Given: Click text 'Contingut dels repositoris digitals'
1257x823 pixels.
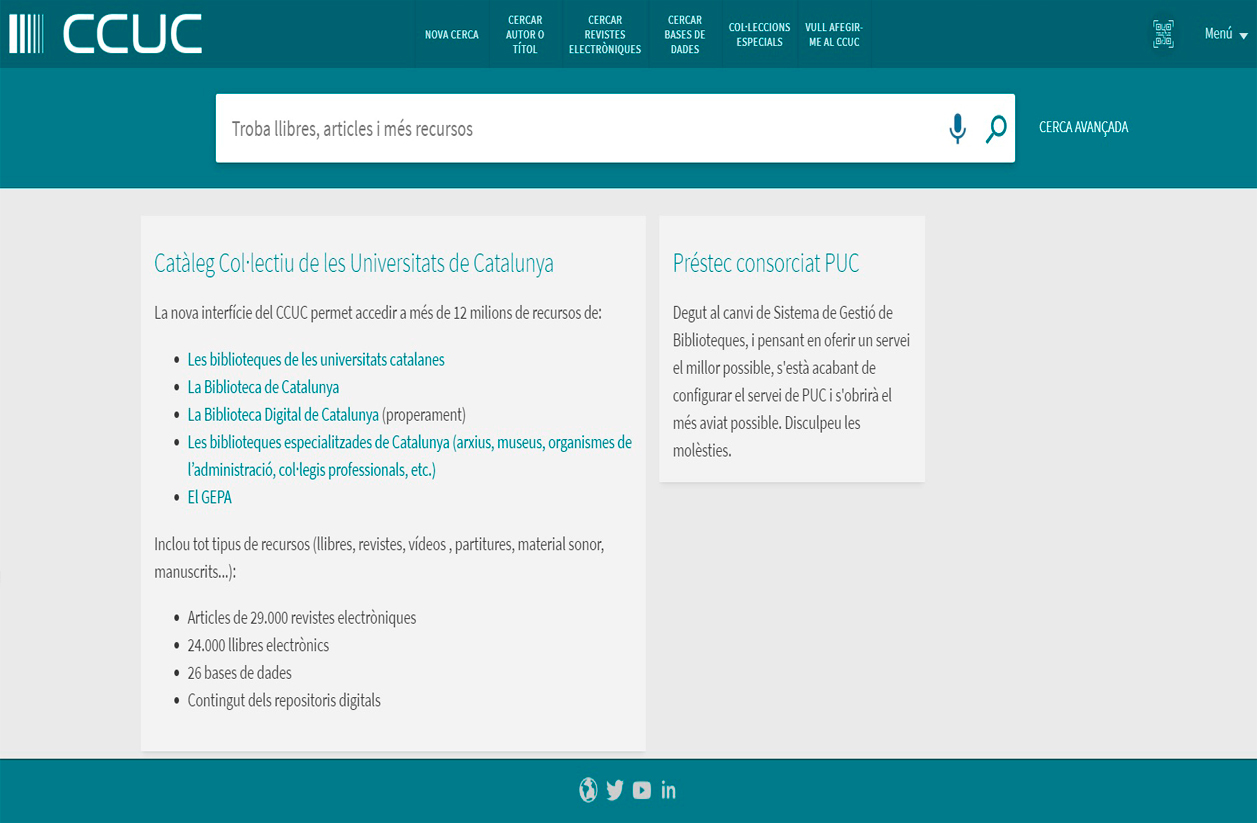Looking at the screenshot, I should point(284,700).
